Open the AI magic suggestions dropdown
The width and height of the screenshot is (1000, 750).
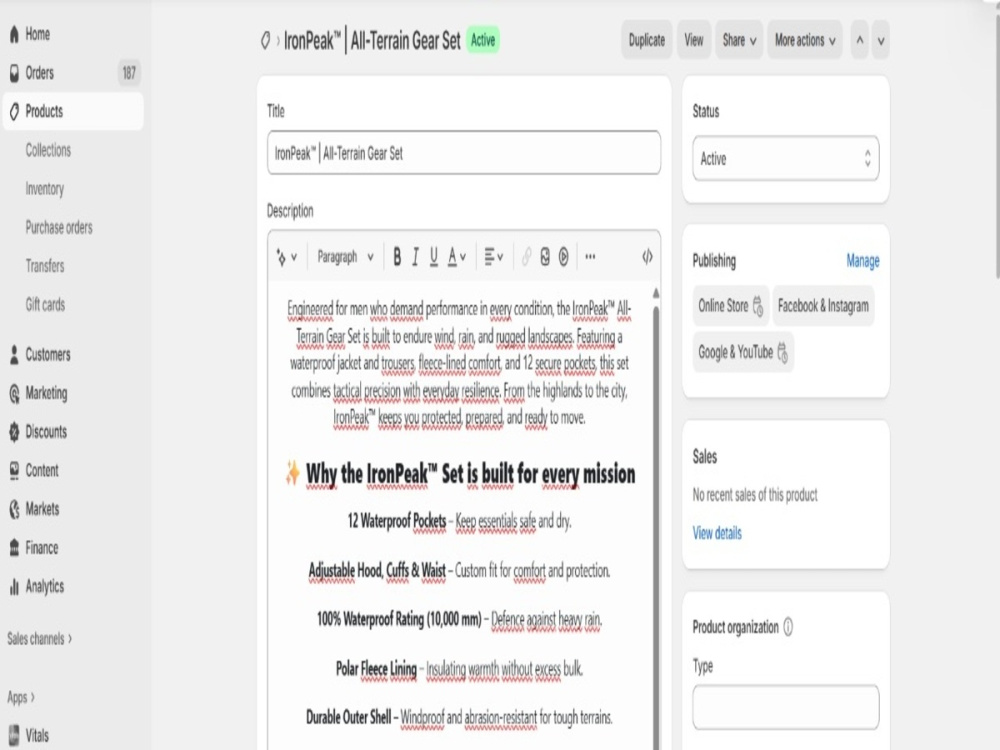click(286, 257)
